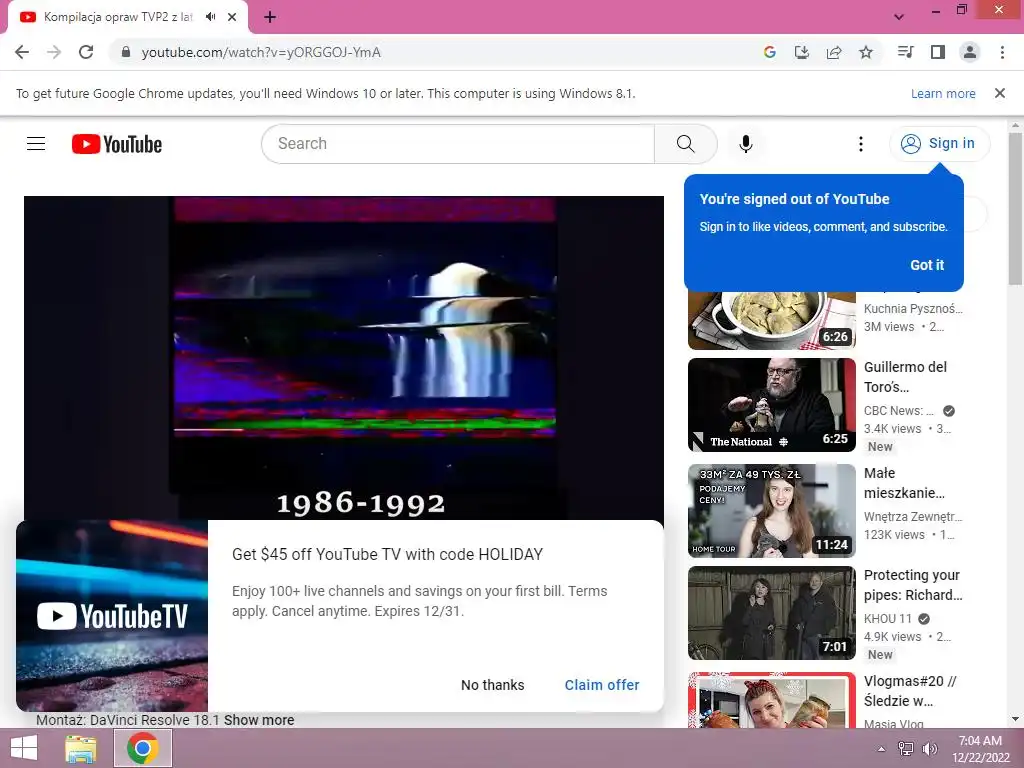Image resolution: width=1024 pixels, height=768 pixels.
Task: Open media controls in toolbar
Action: (905, 52)
